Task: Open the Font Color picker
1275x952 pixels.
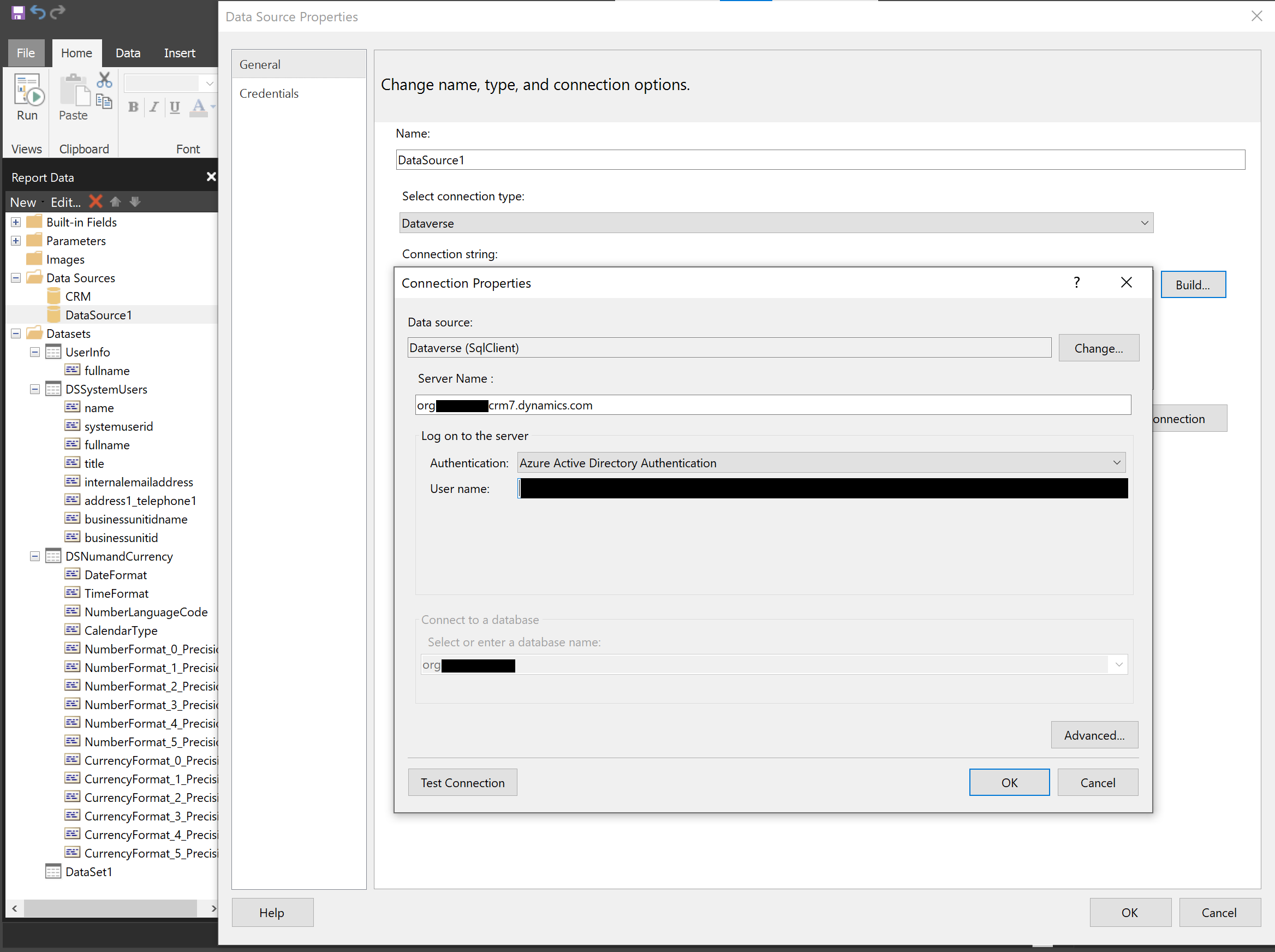Action: (211, 107)
